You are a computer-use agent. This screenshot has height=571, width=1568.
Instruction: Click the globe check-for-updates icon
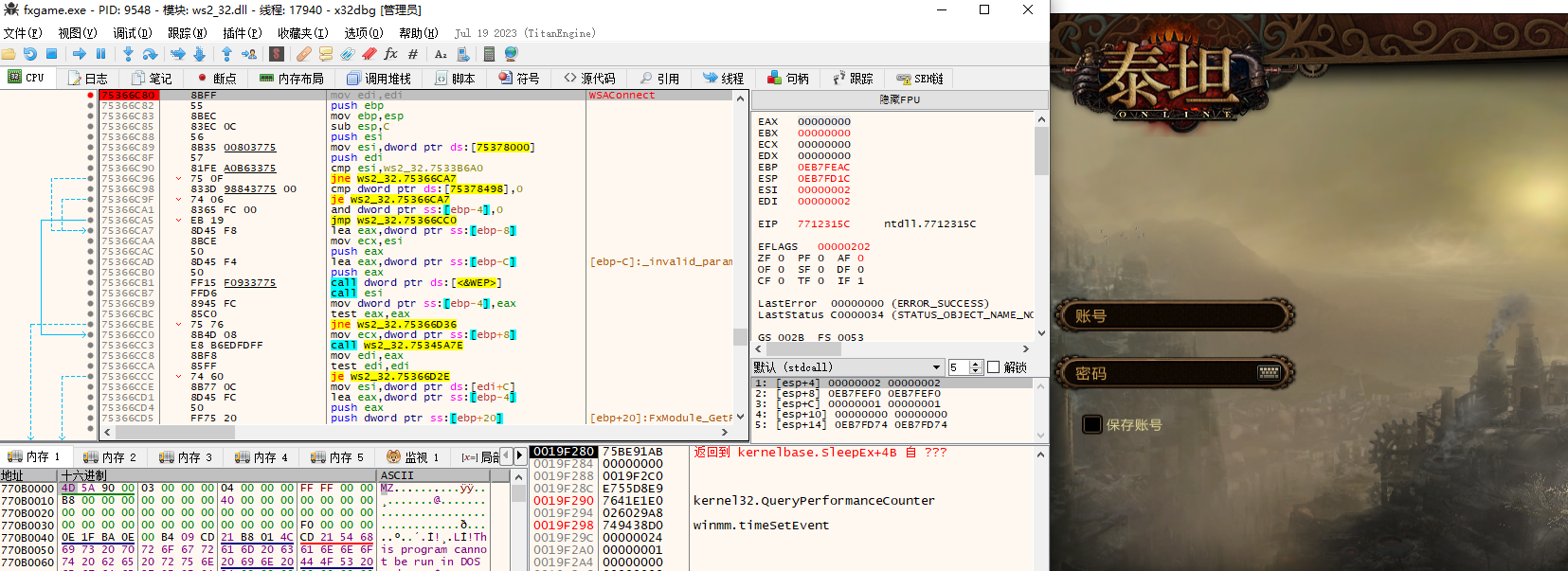coord(512,54)
